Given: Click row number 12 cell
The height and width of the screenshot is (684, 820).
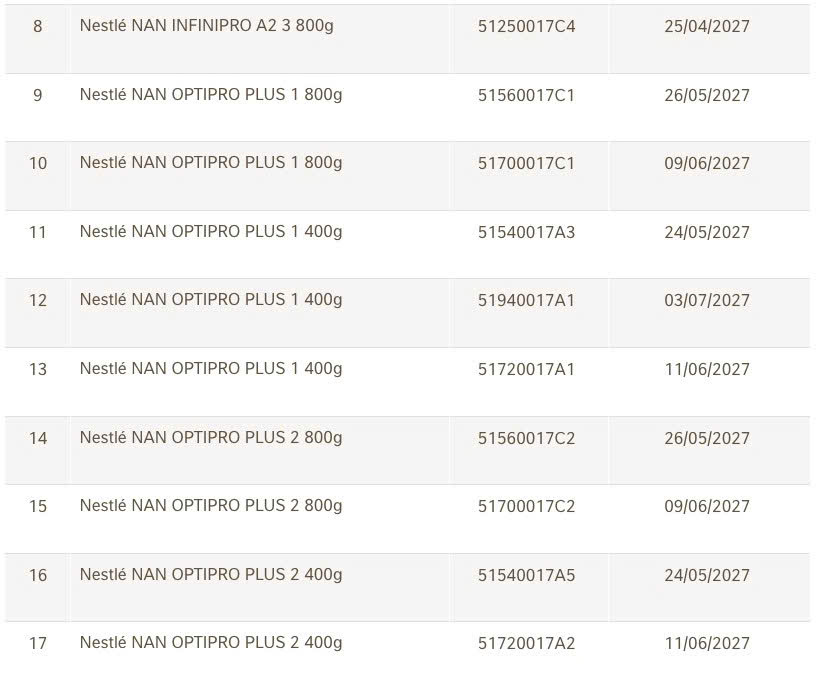Looking at the screenshot, I should pos(38,301).
